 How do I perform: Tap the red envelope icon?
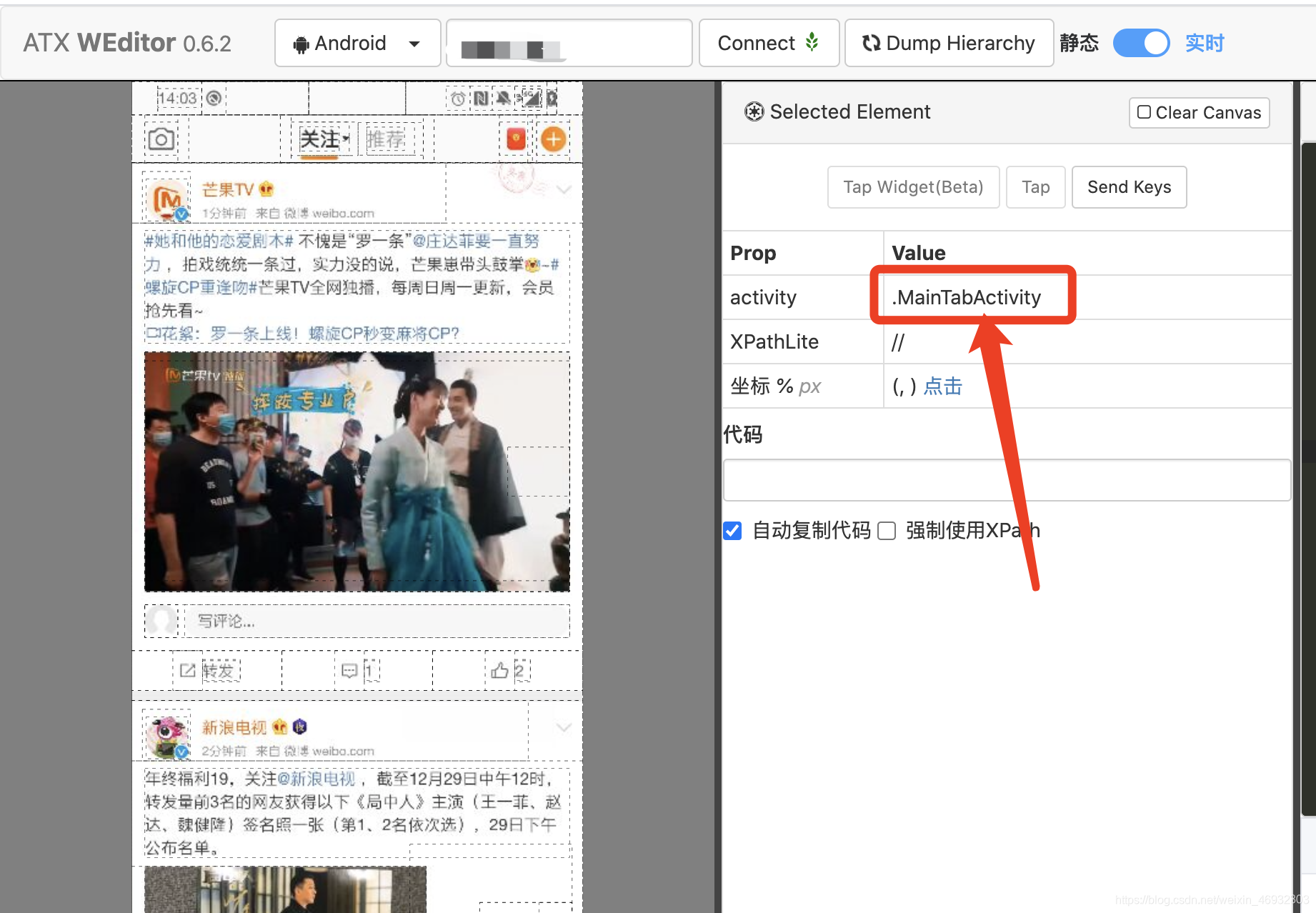(516, 139)
